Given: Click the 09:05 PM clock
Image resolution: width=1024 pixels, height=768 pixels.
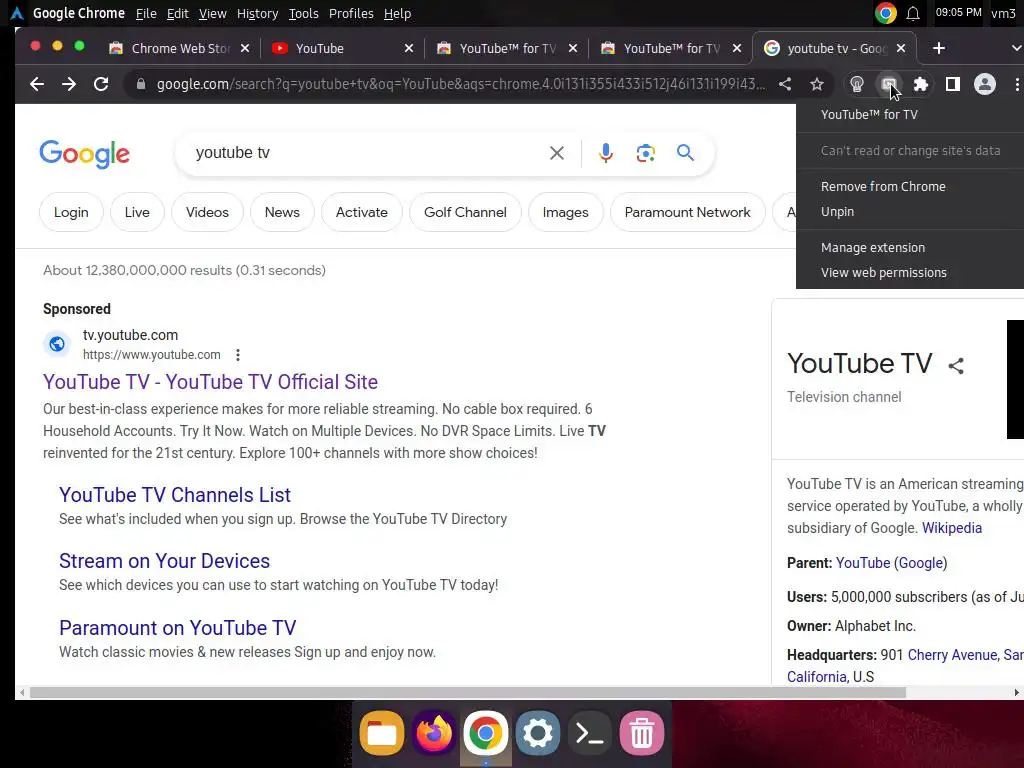Looking at the screenshot, I should 958,12.
